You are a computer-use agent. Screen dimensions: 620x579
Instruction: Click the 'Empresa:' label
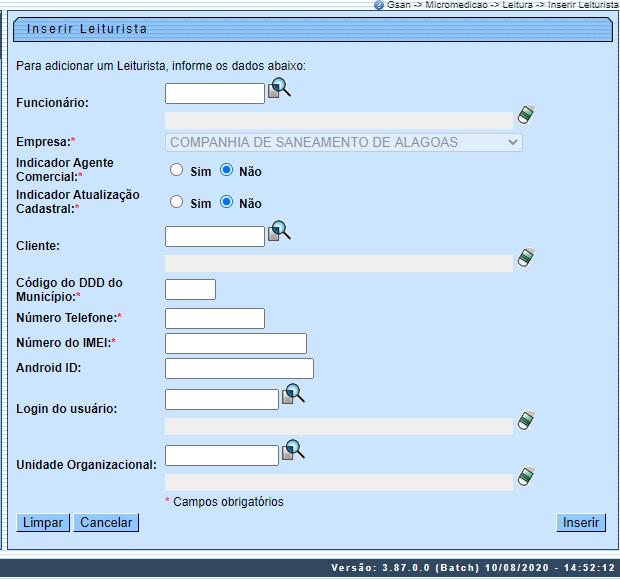45,142
